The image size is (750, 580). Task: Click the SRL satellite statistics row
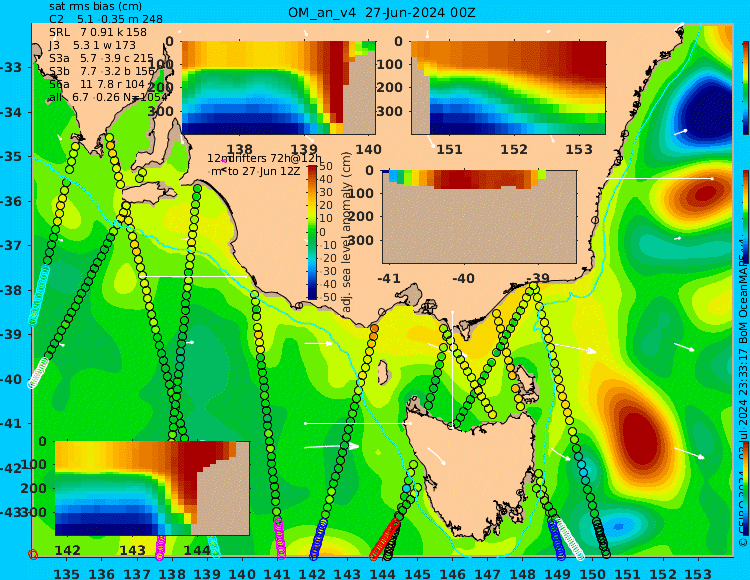[98, 32]
